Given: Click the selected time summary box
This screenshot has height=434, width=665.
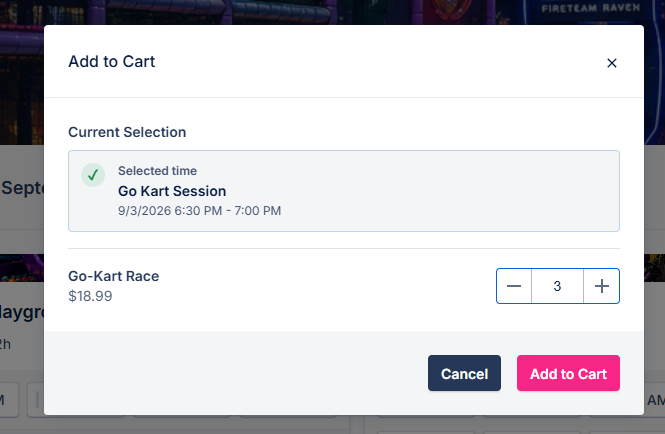Looking at the screenshot, I should click(x=344, y=191).
